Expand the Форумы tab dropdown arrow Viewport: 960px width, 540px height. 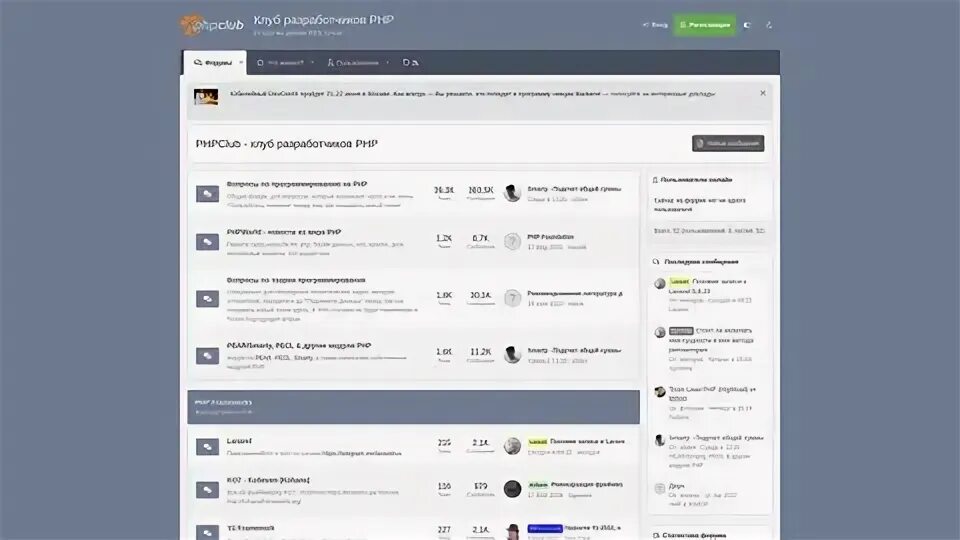point(241,62)
